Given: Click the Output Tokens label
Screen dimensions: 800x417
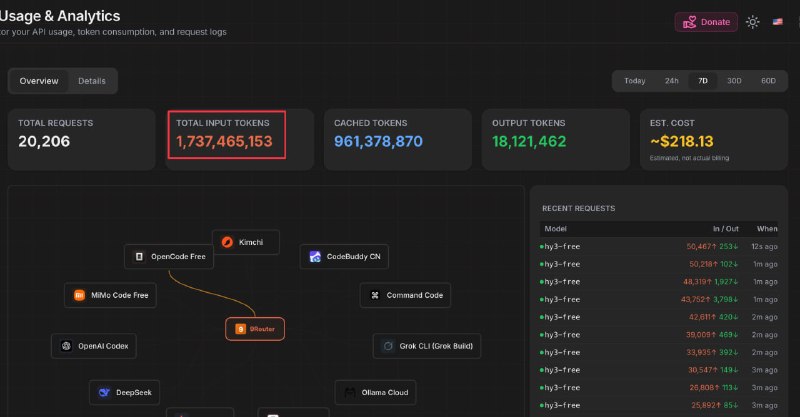Looking at the screenshot, I should click(529, 123).
